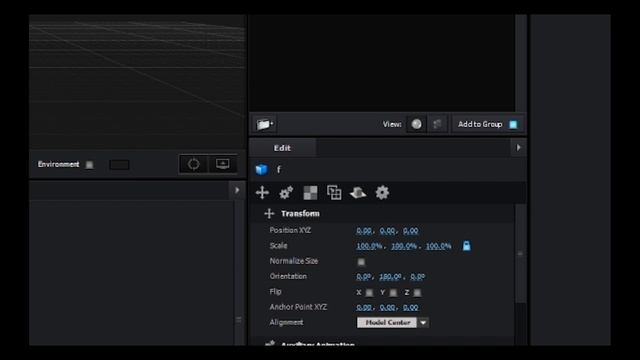The width and height of the screenshot is (640, 360).
Task: Edit second Scale value 100.0%
Action: coord(404,246)
